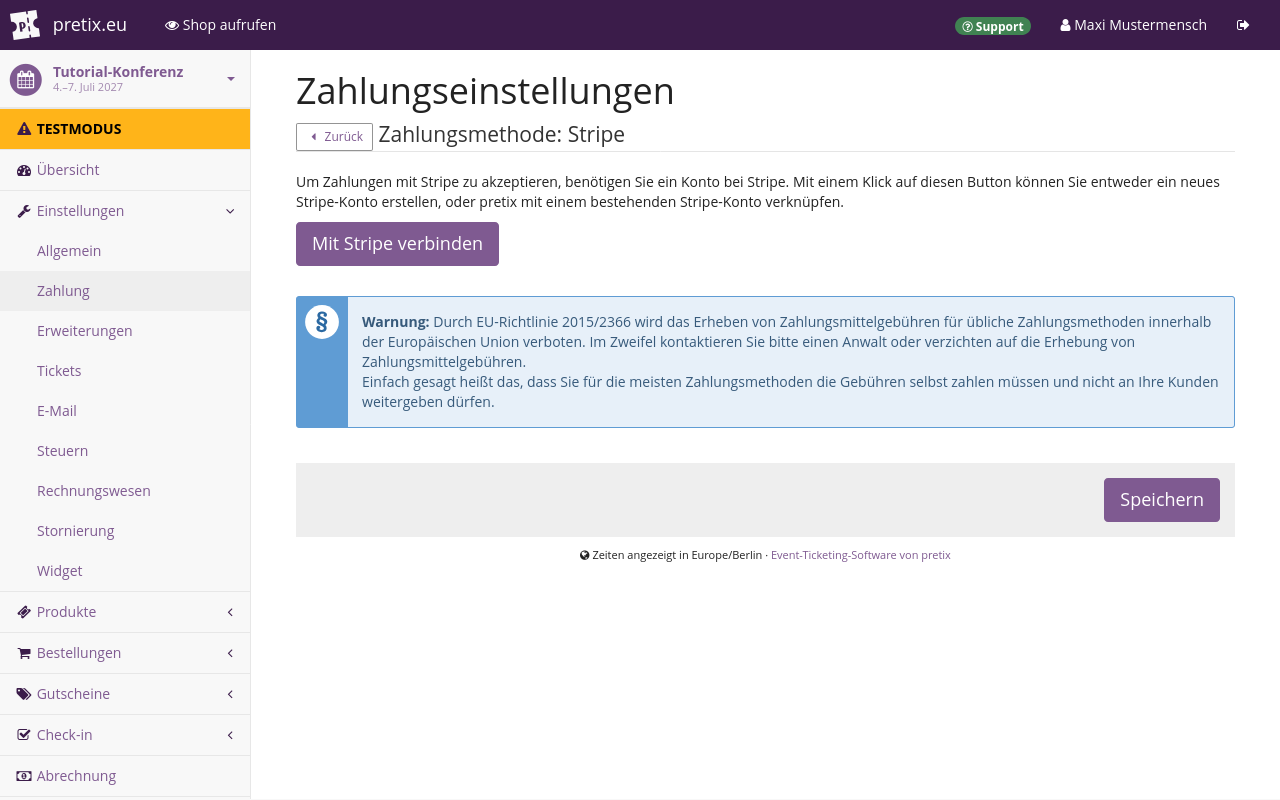The image size is (1280, 800).
Task: Open Rechnungswesen settings
Action: coord(125,491)
